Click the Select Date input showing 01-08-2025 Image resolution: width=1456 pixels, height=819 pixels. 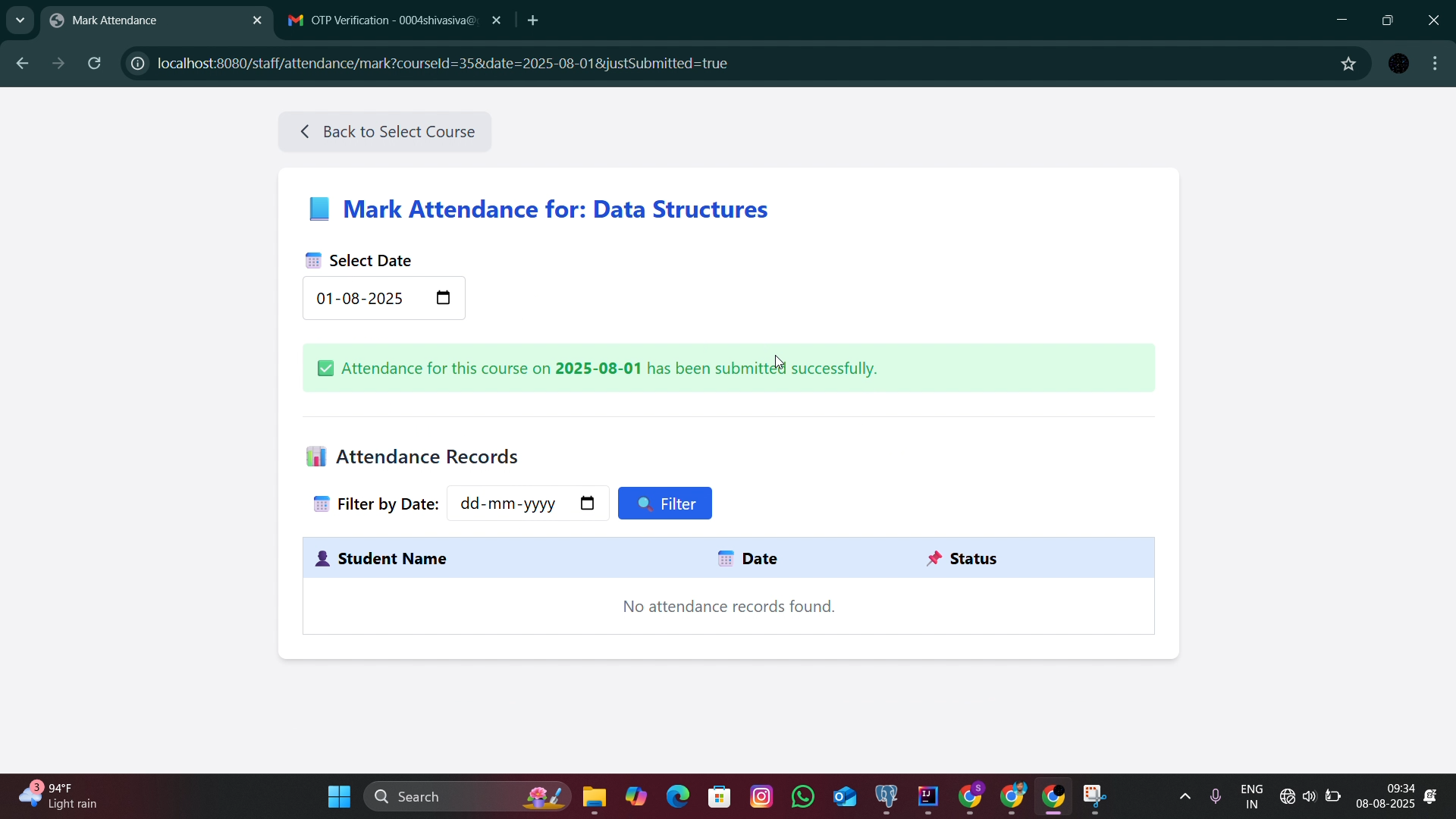(384, 298)
